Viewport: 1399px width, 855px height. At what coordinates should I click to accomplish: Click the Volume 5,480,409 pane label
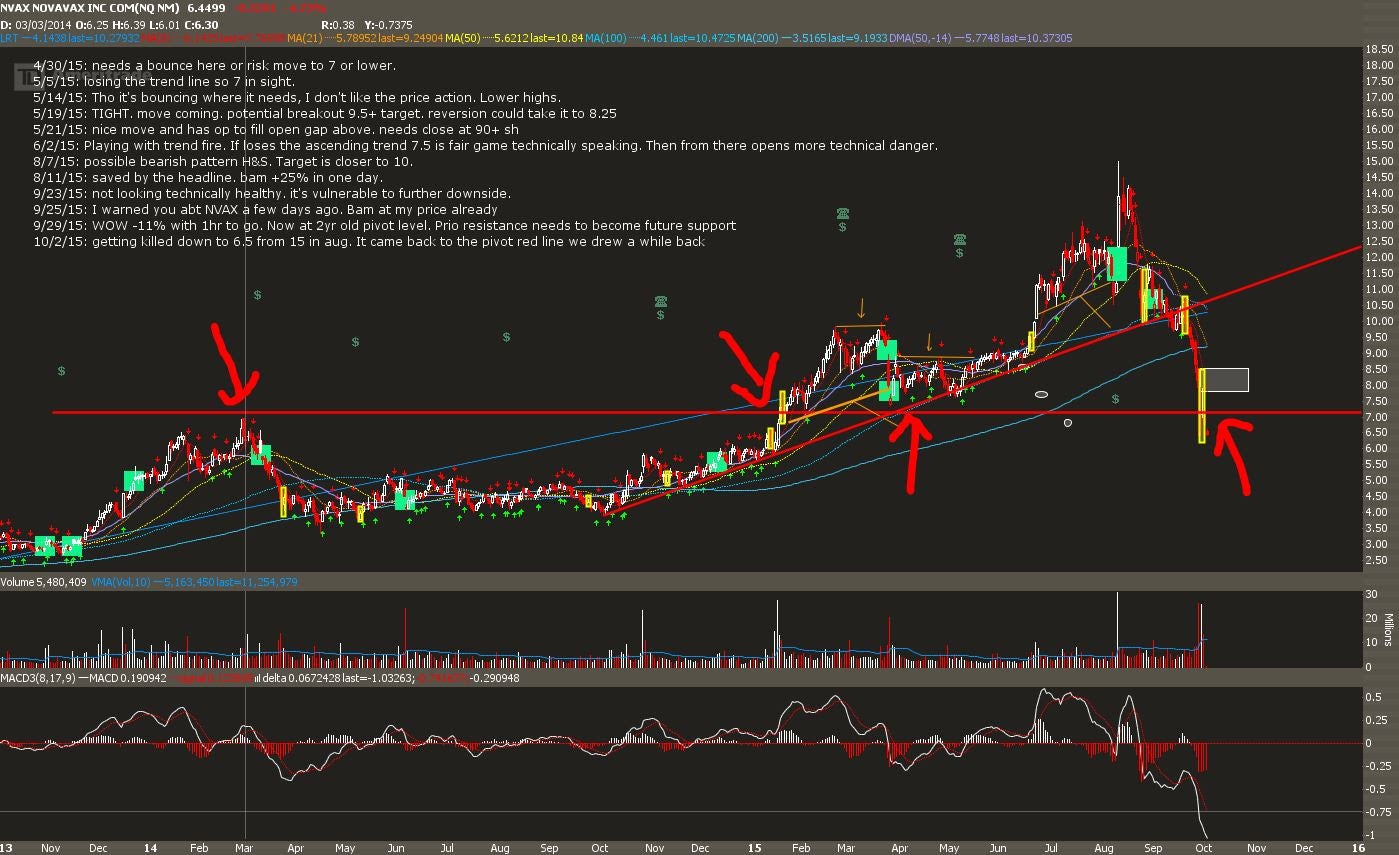point(44,581)
